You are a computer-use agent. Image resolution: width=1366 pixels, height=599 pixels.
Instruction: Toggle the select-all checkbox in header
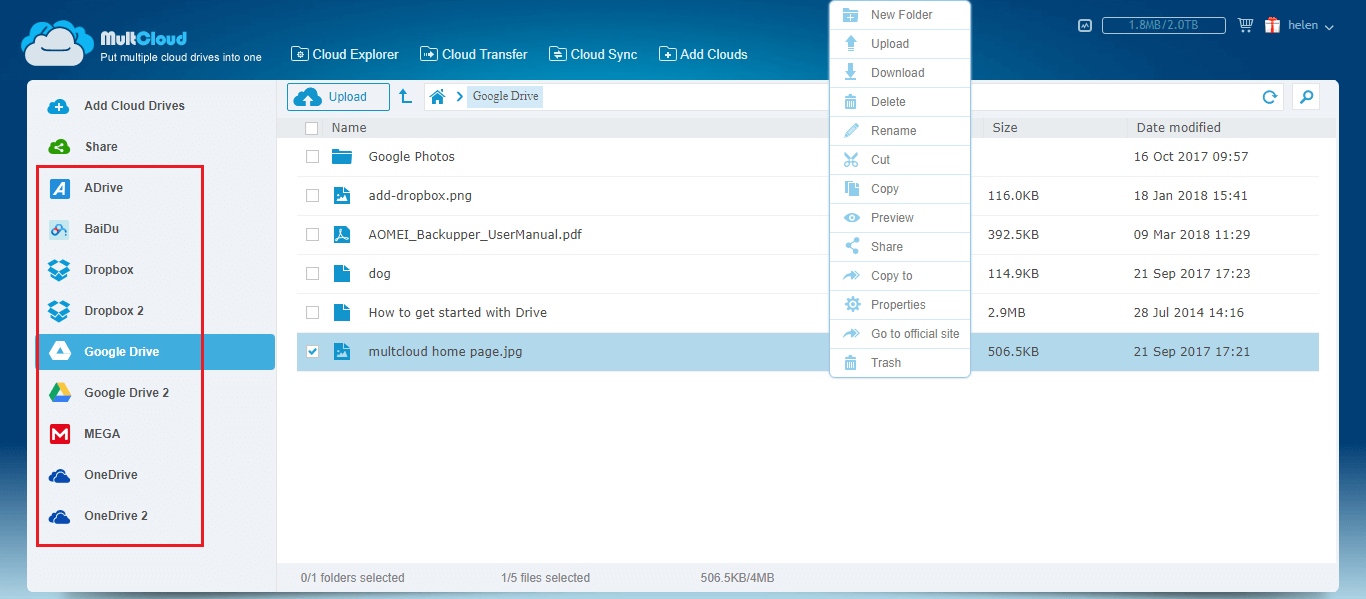(x=312, y=128)
